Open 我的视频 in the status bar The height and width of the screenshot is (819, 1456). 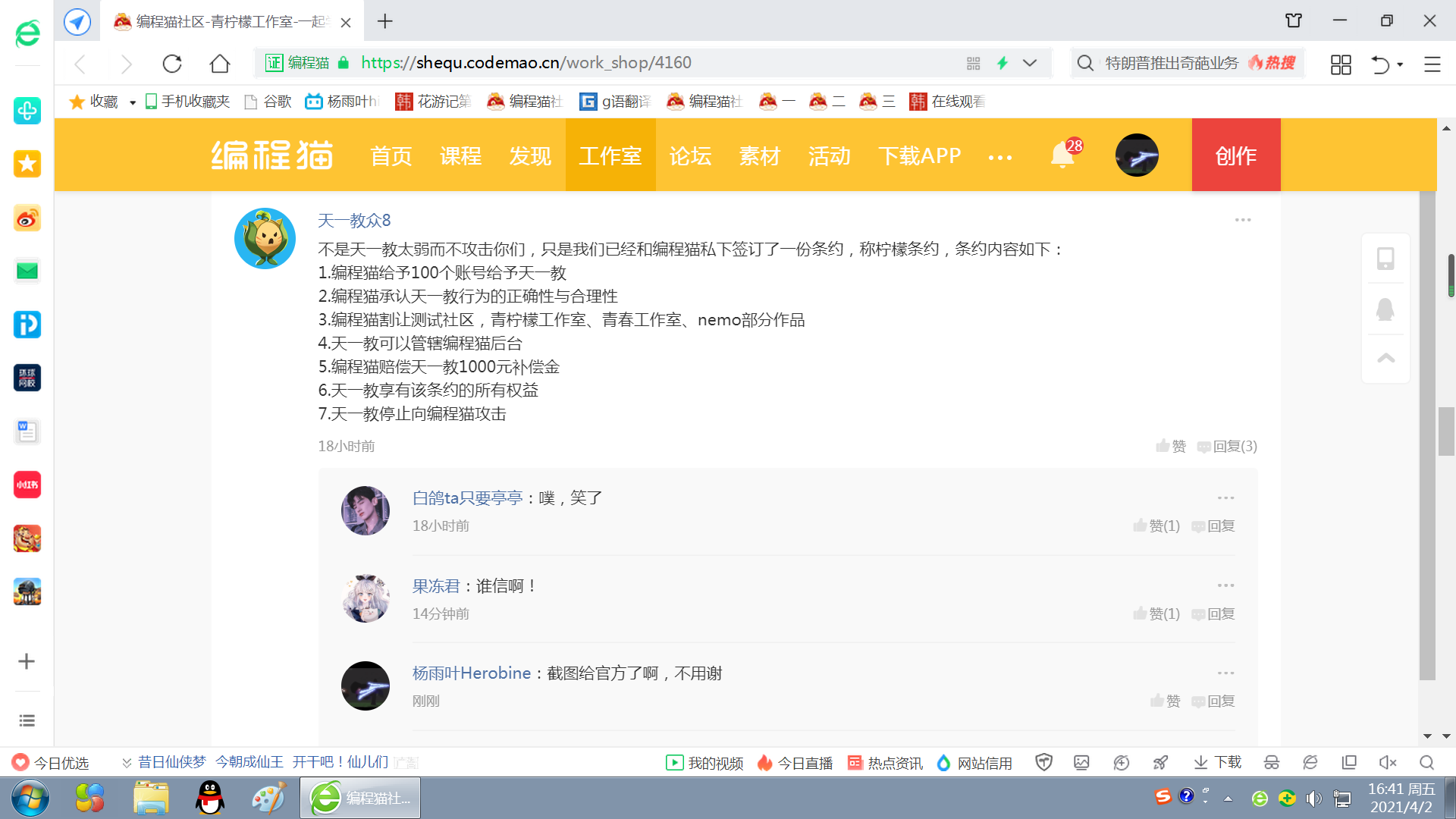point(704,763)
